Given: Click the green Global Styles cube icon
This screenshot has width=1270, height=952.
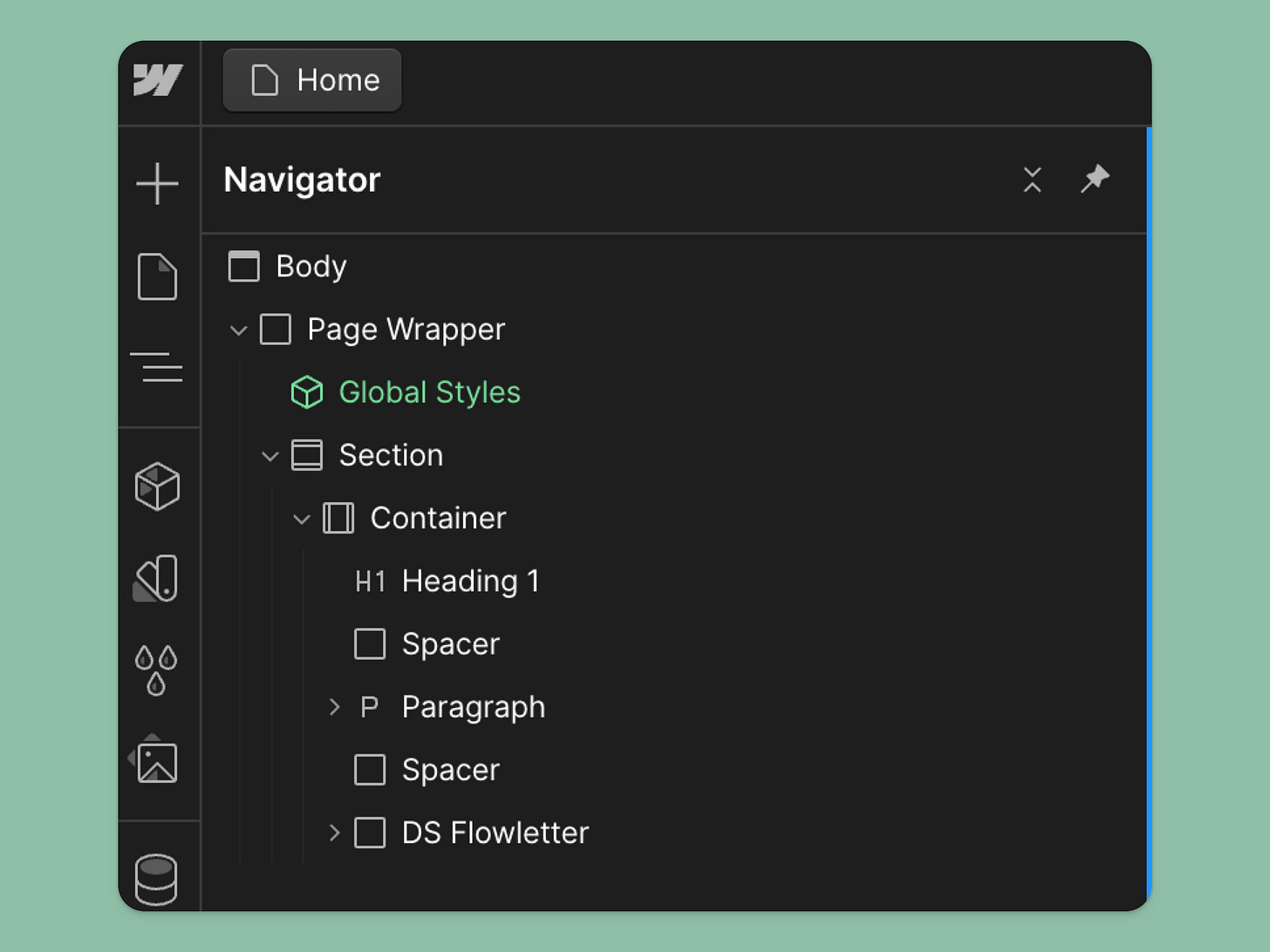Looking at the screenshot, I should click(x=307, y=392).
